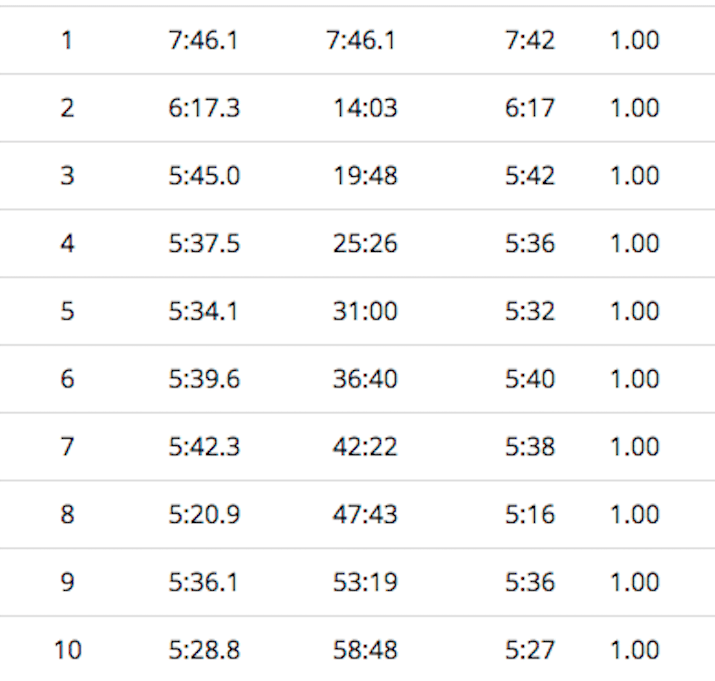Select split time 5:28.8
Screen dimensions: 715x681
204,651
